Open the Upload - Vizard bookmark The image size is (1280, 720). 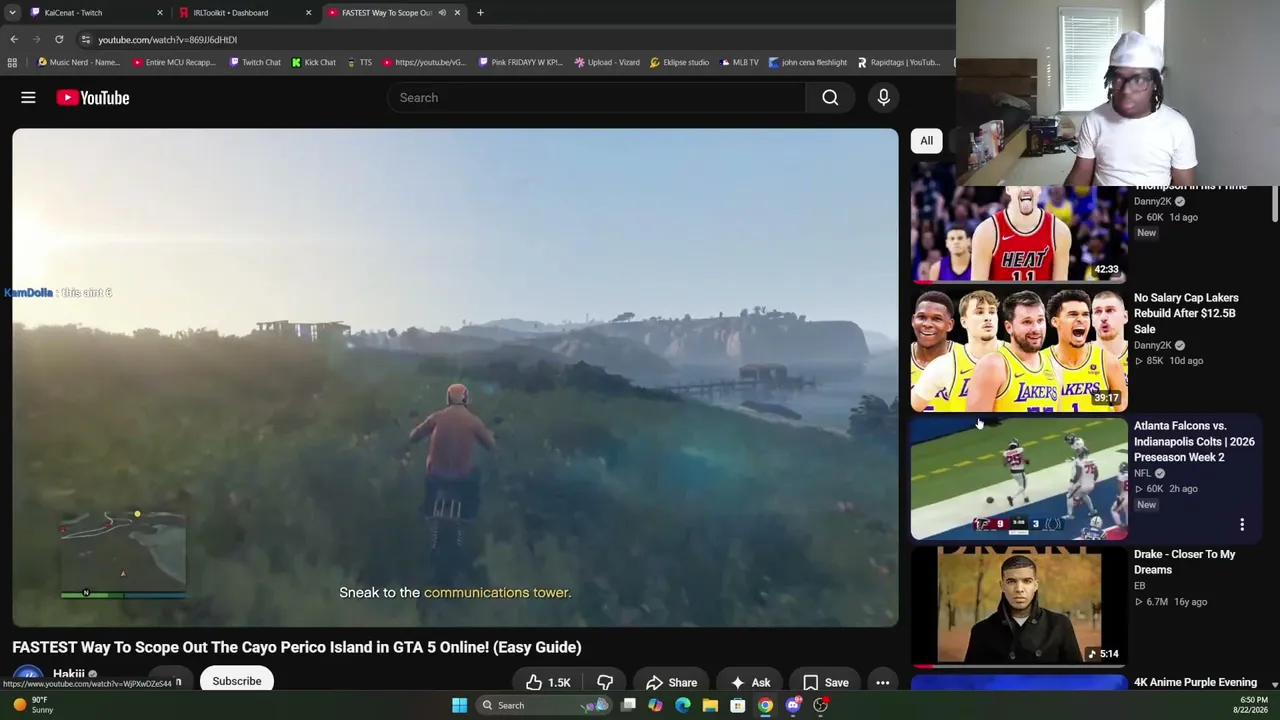point(607,62)
